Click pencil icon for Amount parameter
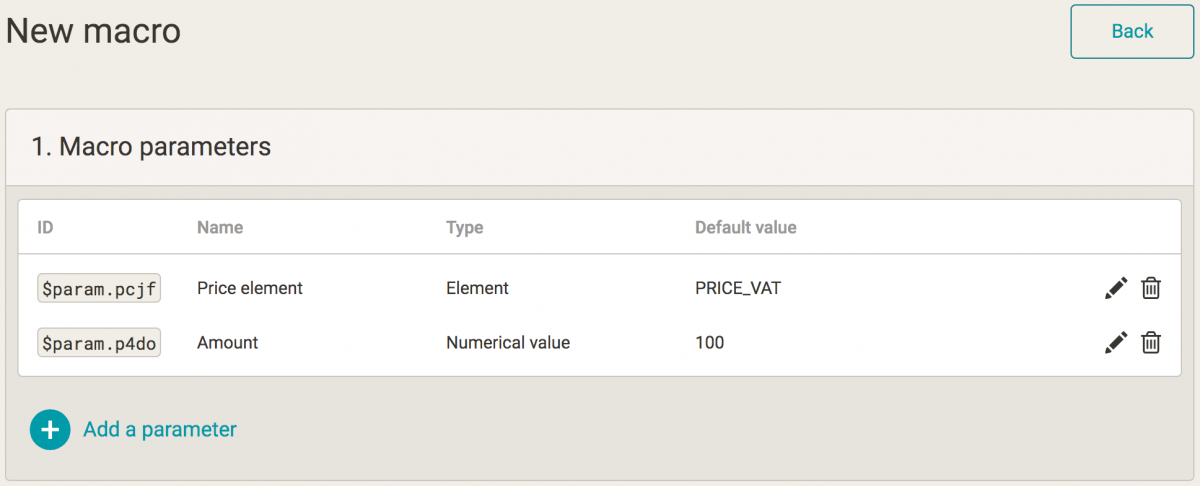This screenshot has height=486, width=1200. coord(1116,343)
